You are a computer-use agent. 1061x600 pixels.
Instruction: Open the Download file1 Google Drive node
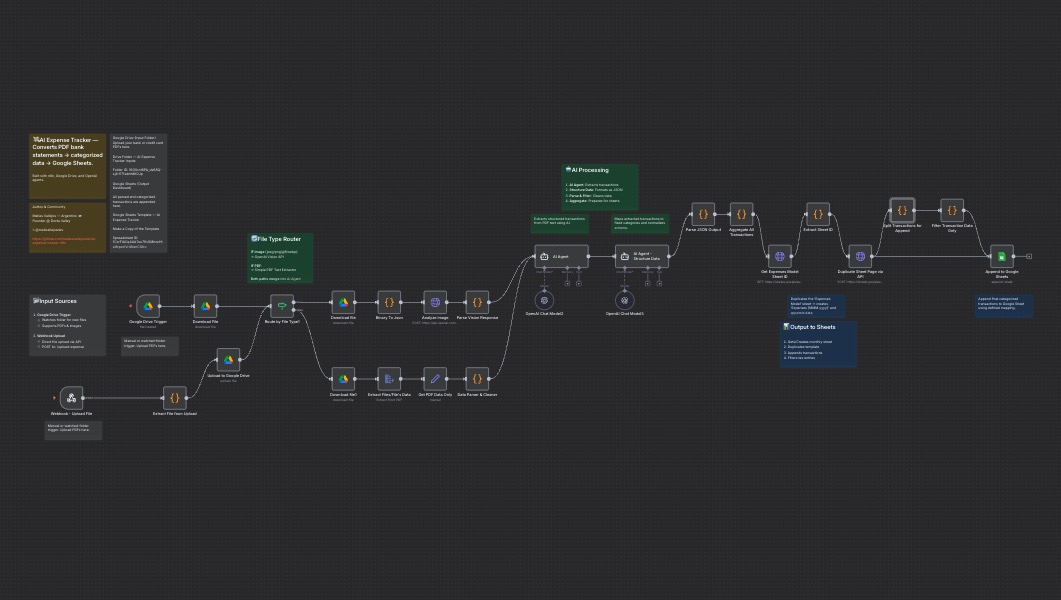pyautogui.click(x=343, y=379)
